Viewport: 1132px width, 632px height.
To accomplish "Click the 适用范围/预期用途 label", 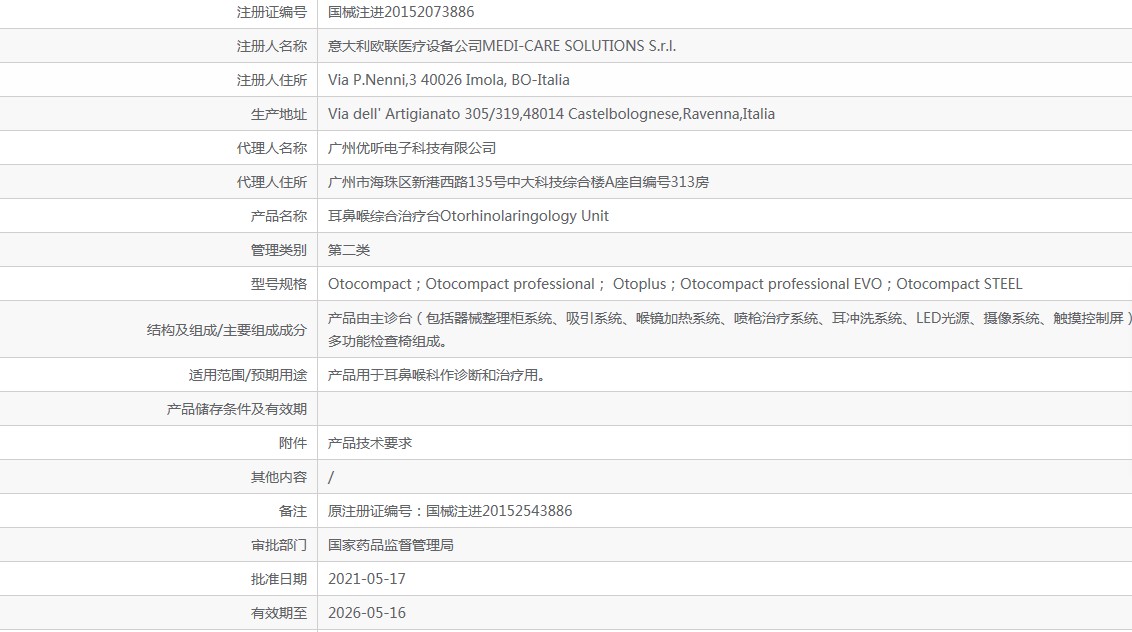I will click(x=248, y=375).
